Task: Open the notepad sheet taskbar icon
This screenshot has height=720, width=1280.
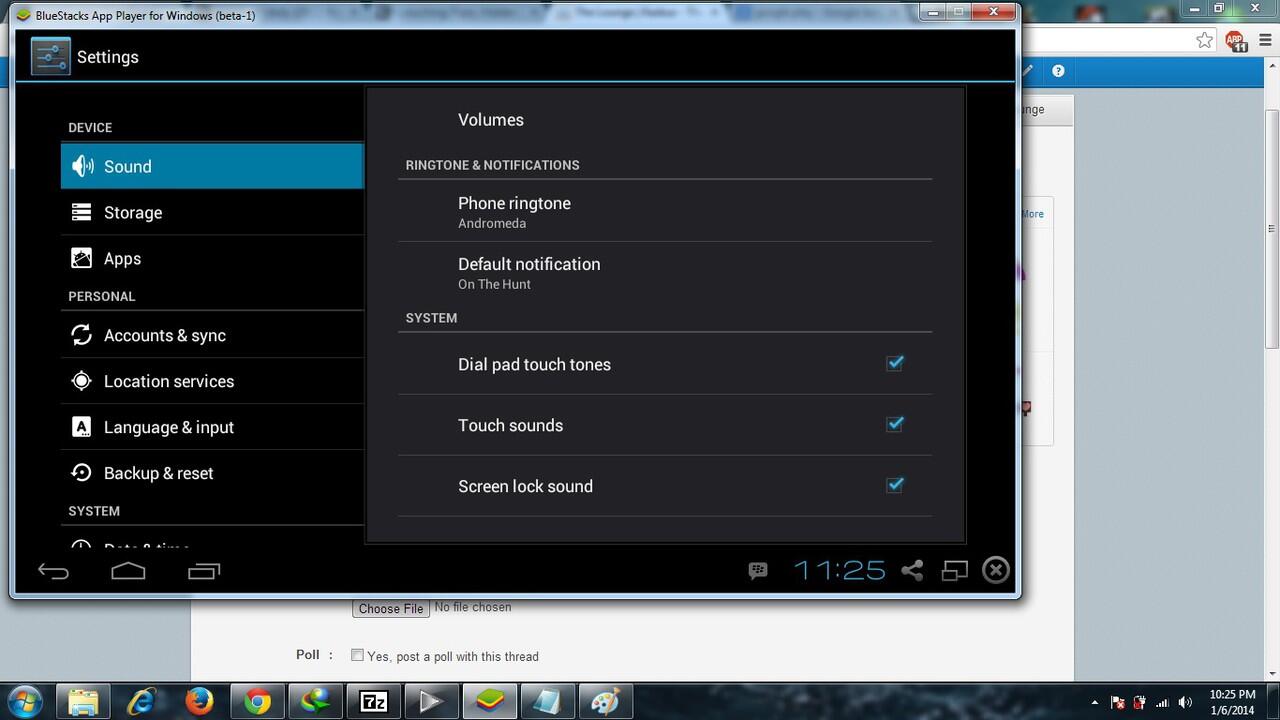Action: tap(547, 702)
